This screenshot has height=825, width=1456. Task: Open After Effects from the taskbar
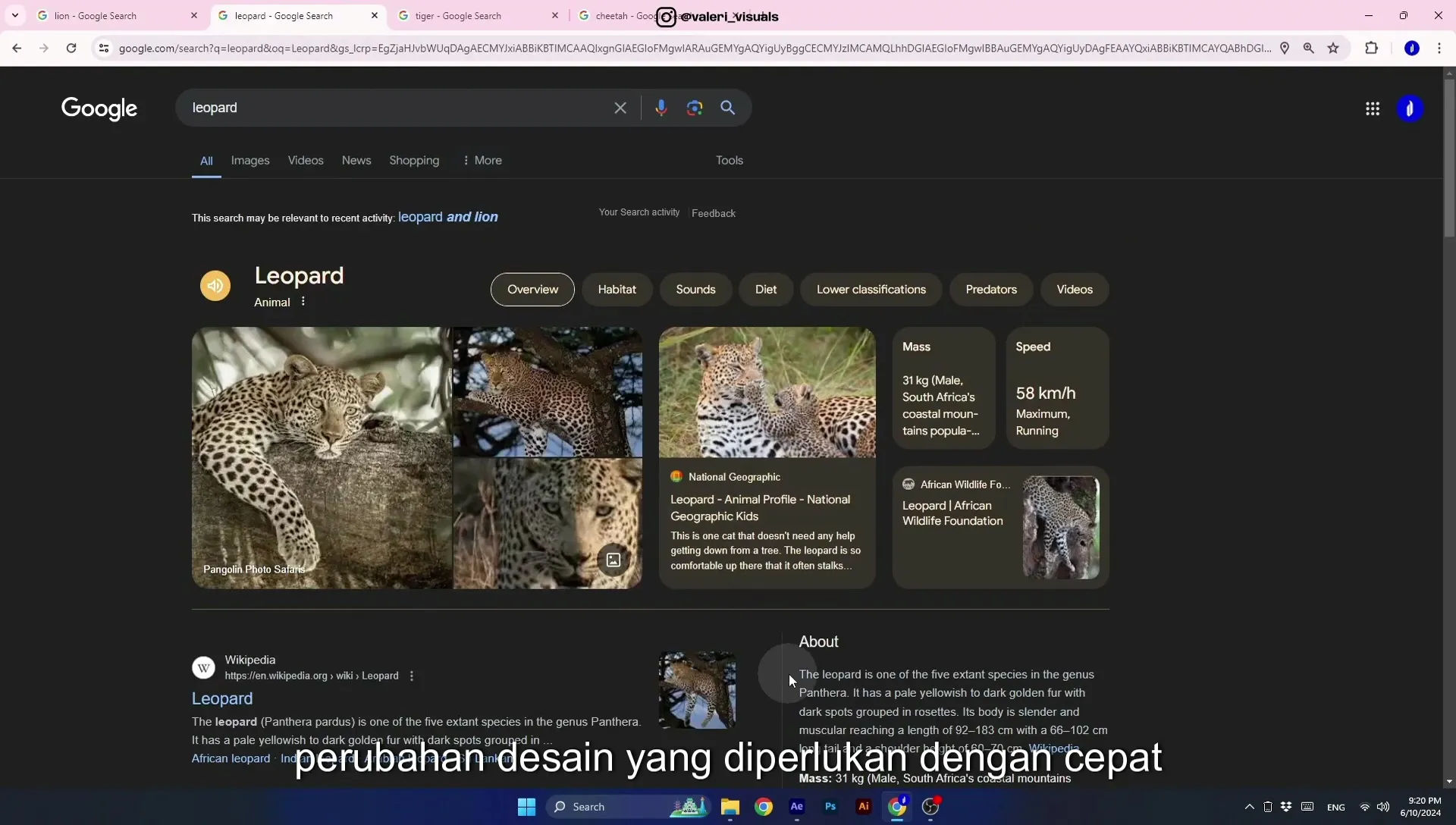797,806
